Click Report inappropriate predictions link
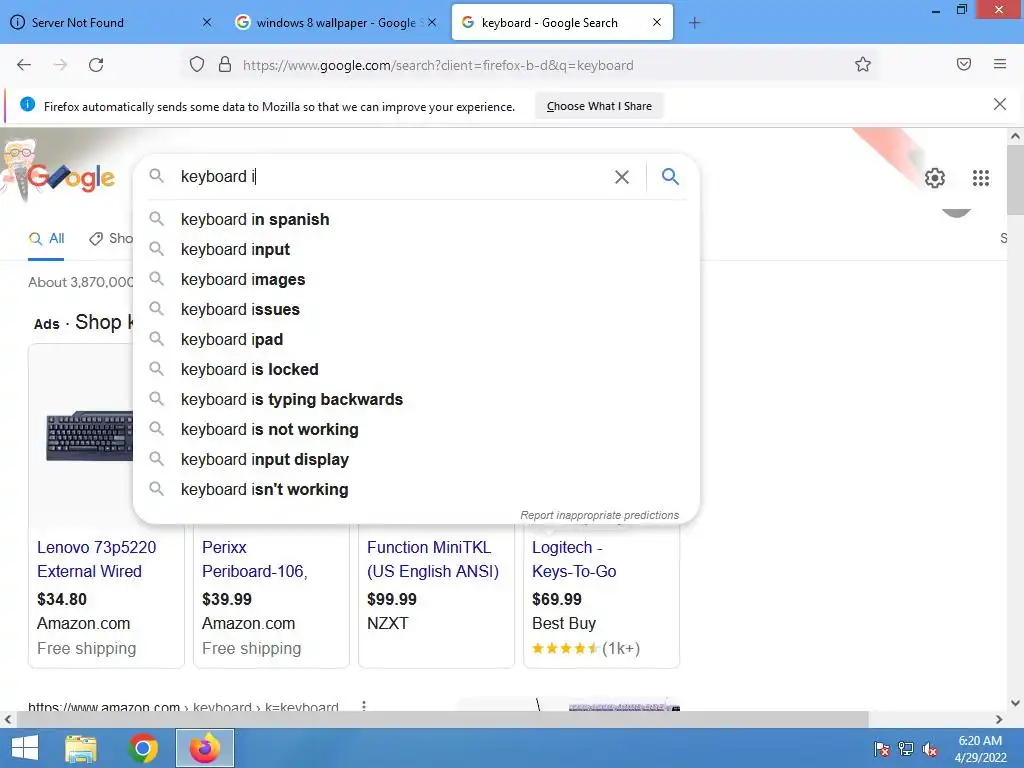This screenshot has width=1024, height=768. point(600,515)
